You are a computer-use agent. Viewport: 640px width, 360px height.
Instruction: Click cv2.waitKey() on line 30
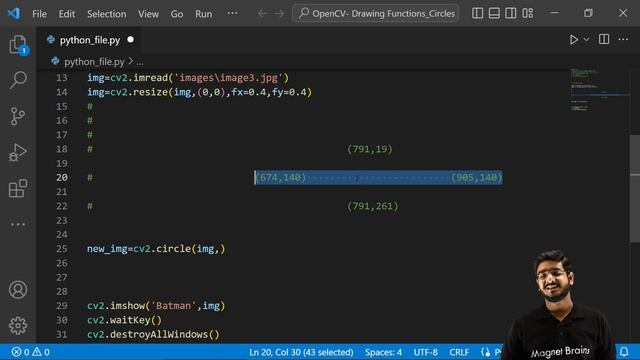pos(124,320)
